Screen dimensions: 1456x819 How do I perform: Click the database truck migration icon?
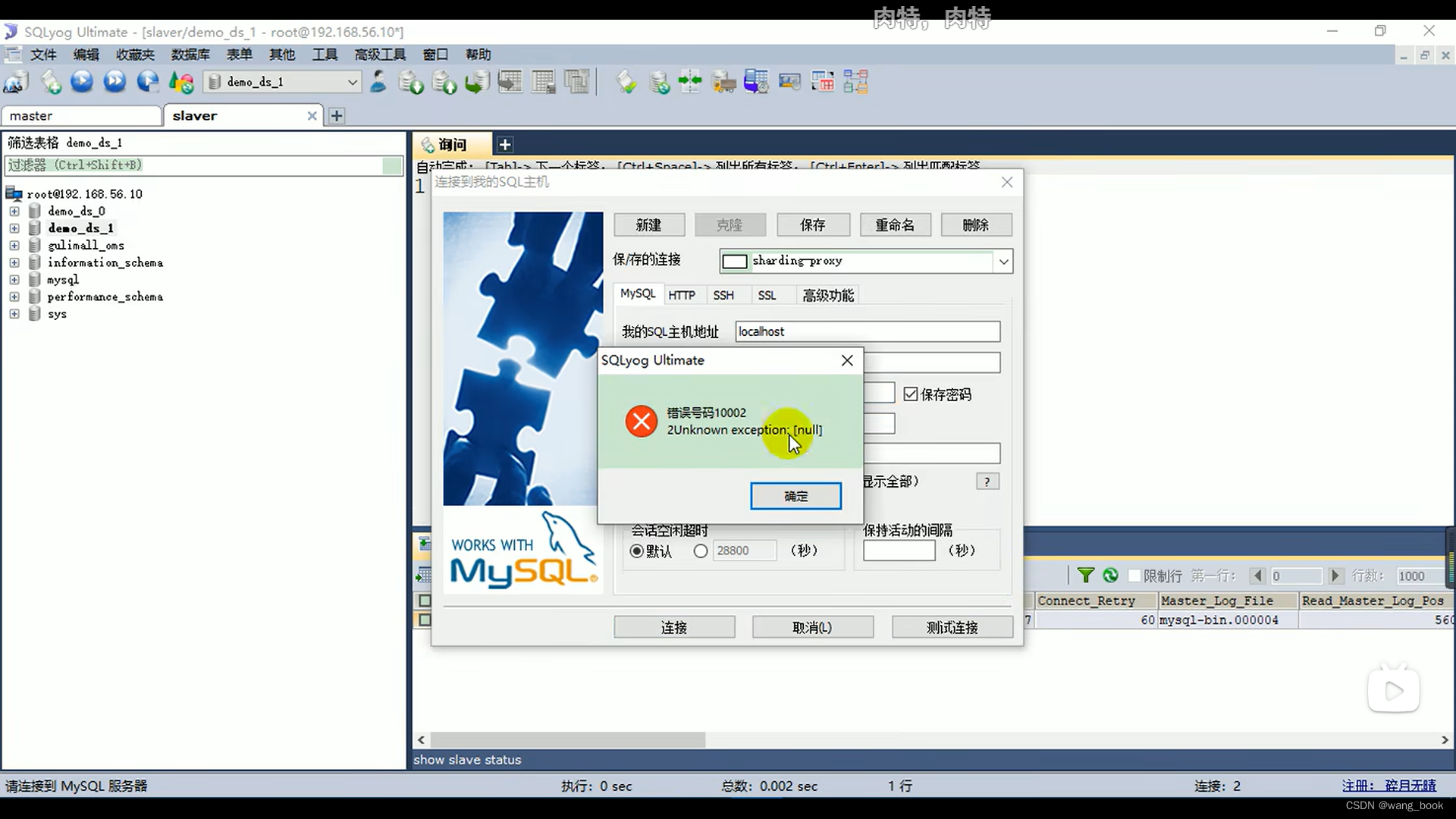click(x=723, y=82)
